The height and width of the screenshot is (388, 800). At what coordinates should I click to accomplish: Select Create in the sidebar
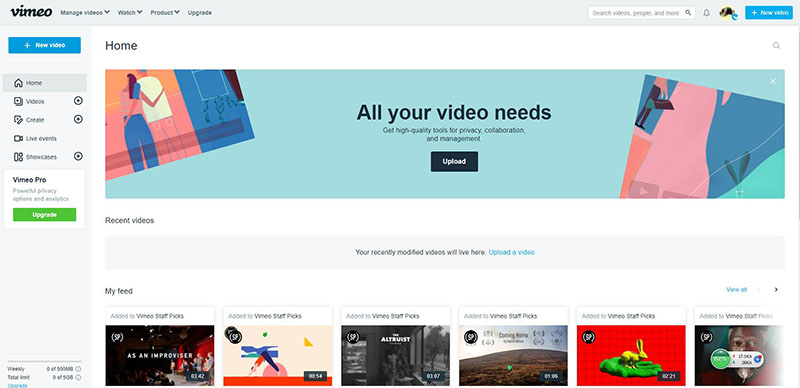[x=35, y=119]
